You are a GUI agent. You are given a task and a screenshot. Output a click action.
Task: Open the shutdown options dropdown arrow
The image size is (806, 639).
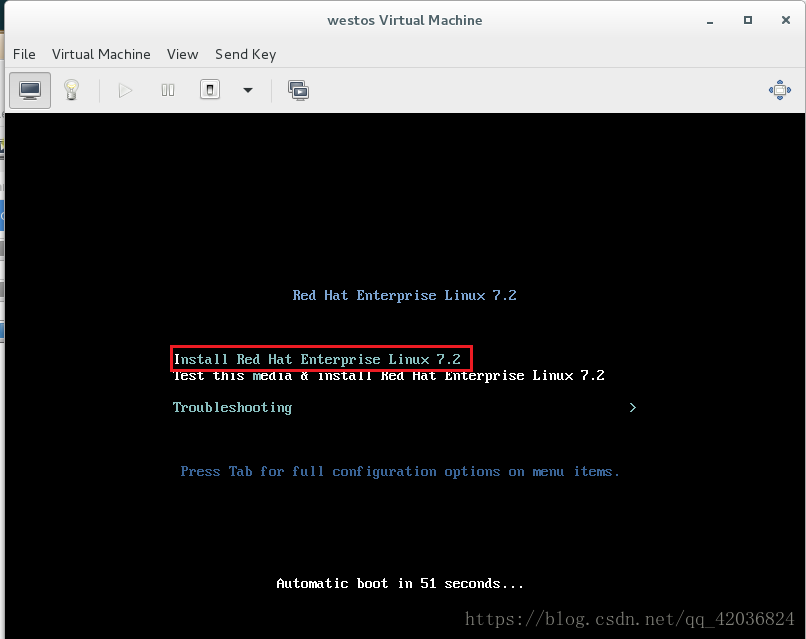(x=248, y=90)
